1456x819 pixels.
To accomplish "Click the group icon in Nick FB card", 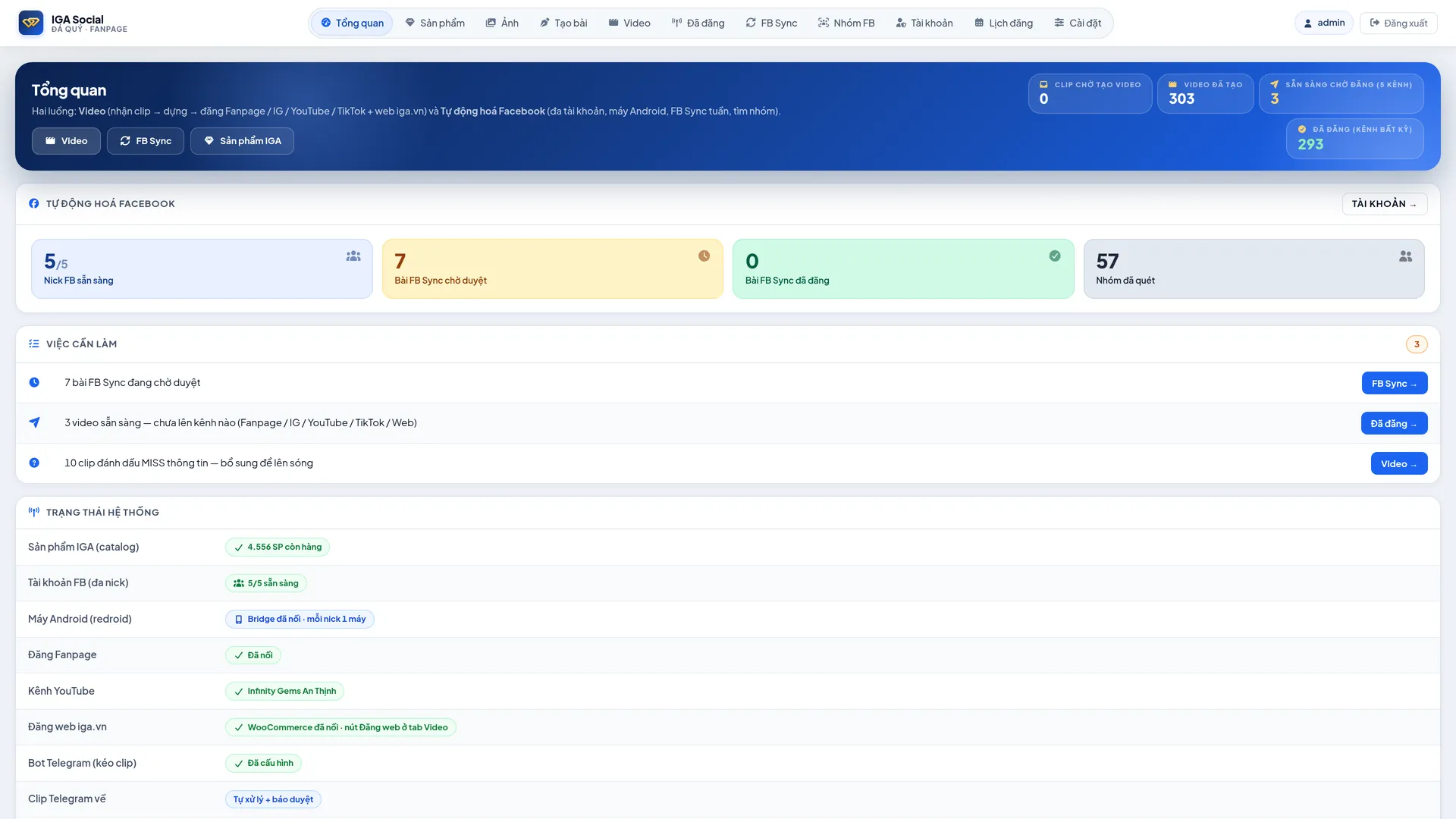I will [x=353, y=256].
